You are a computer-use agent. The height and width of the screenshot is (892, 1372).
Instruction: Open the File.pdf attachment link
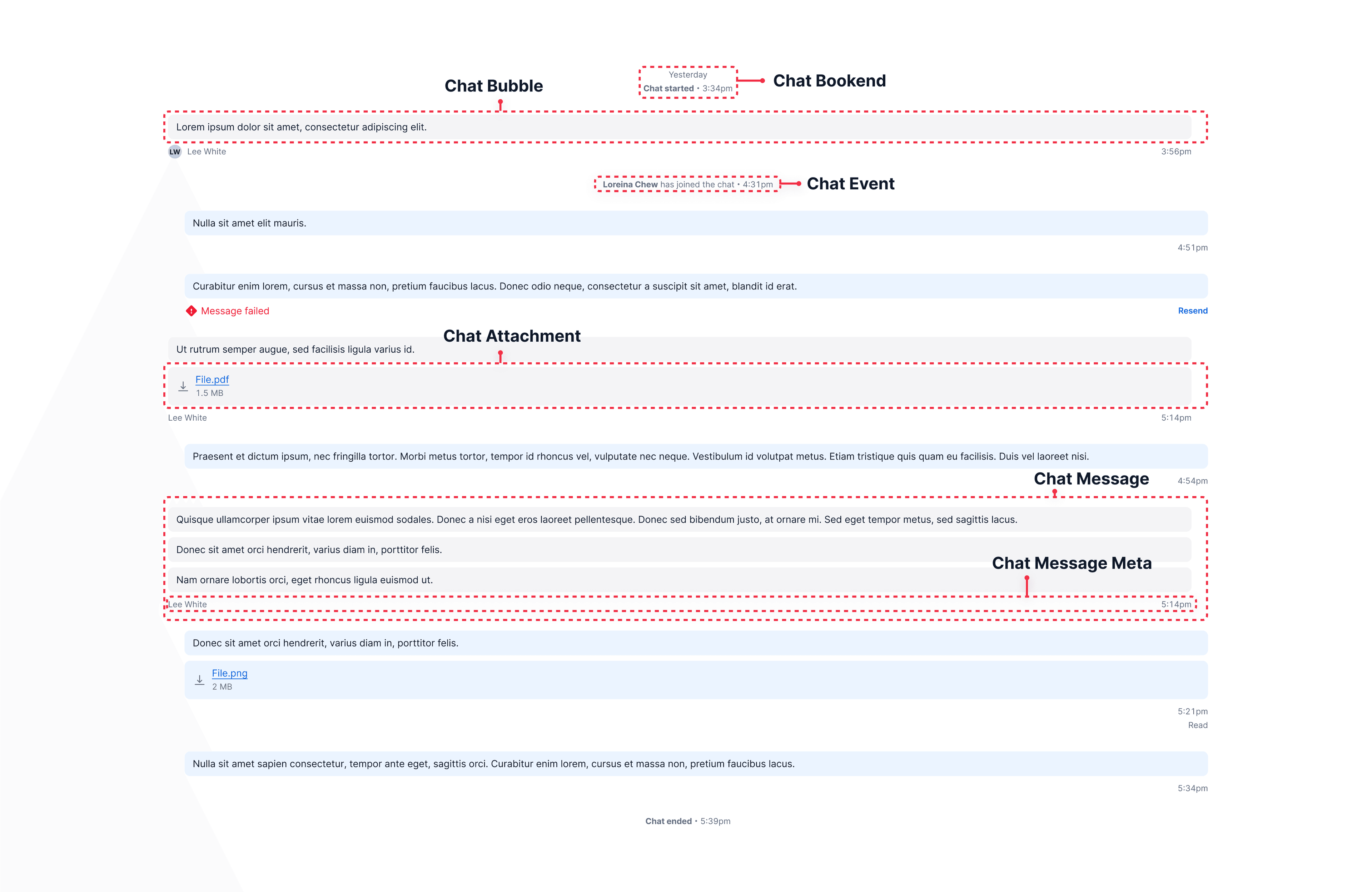click(212, 380)
